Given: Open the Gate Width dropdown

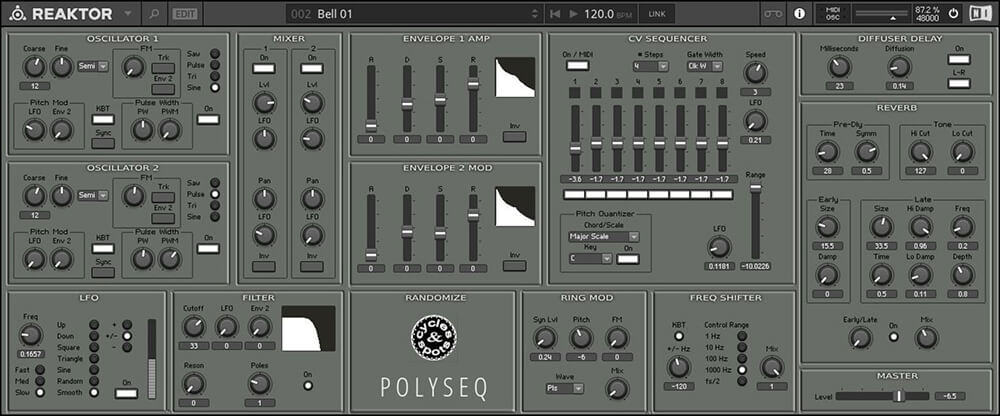Looking at the screenshot, I should click(x=705, y=66).
